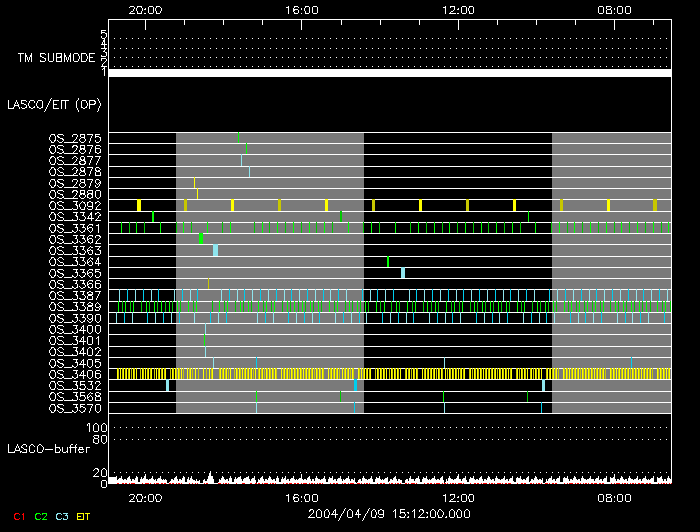Click the green marker in the OS_3362 row
700x532 pixels.
coord(201,239)
